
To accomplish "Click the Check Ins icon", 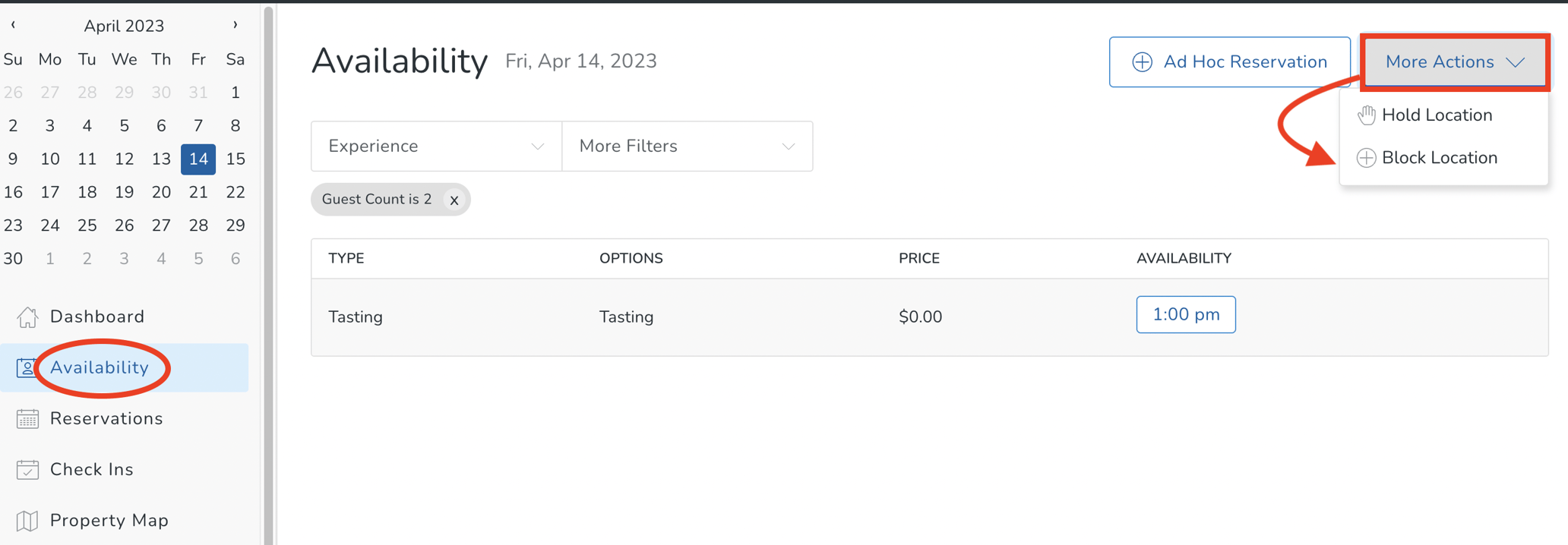I will coord(28,469).
